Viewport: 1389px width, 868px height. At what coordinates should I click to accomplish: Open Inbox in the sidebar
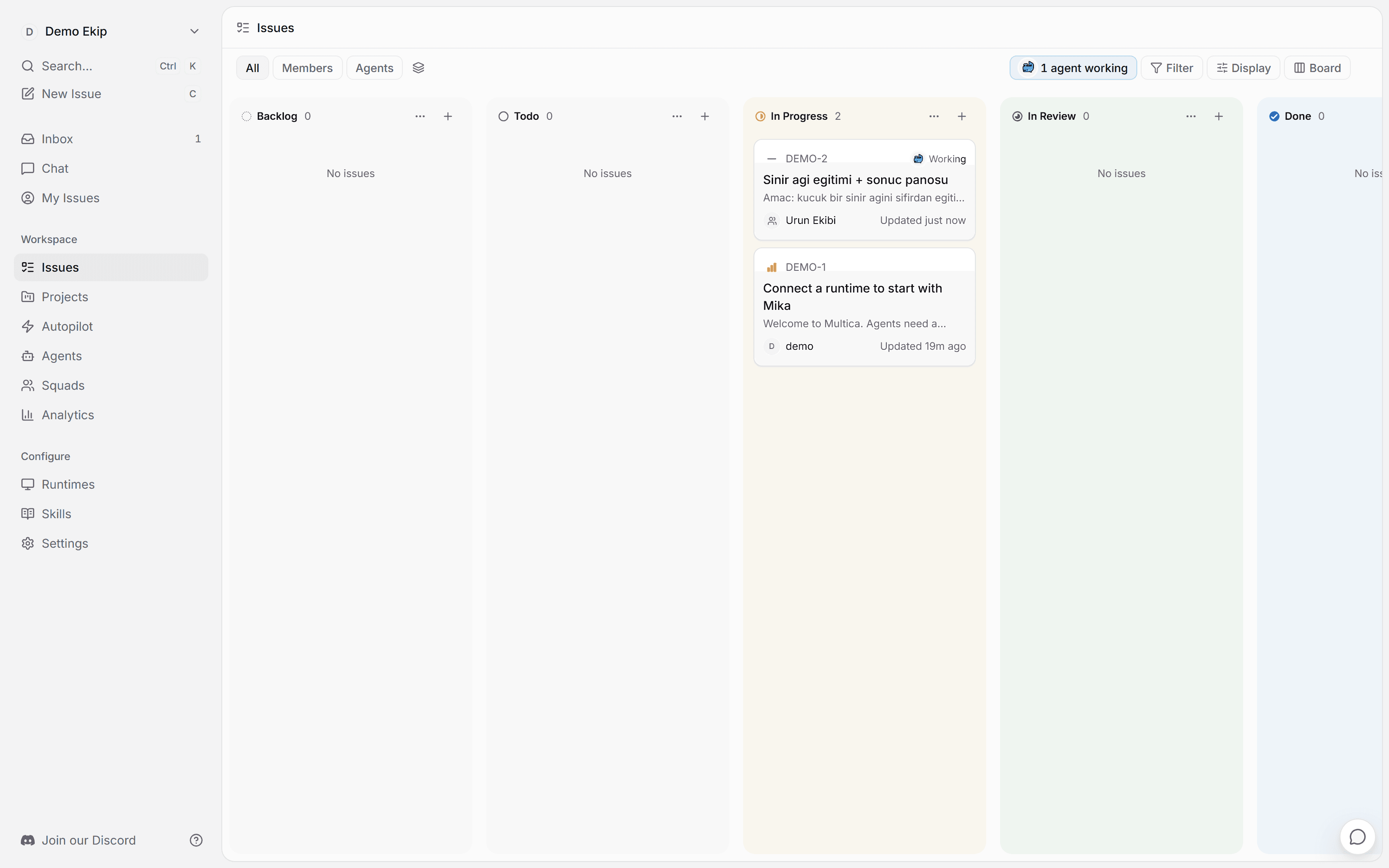click(x=111, y=139)
